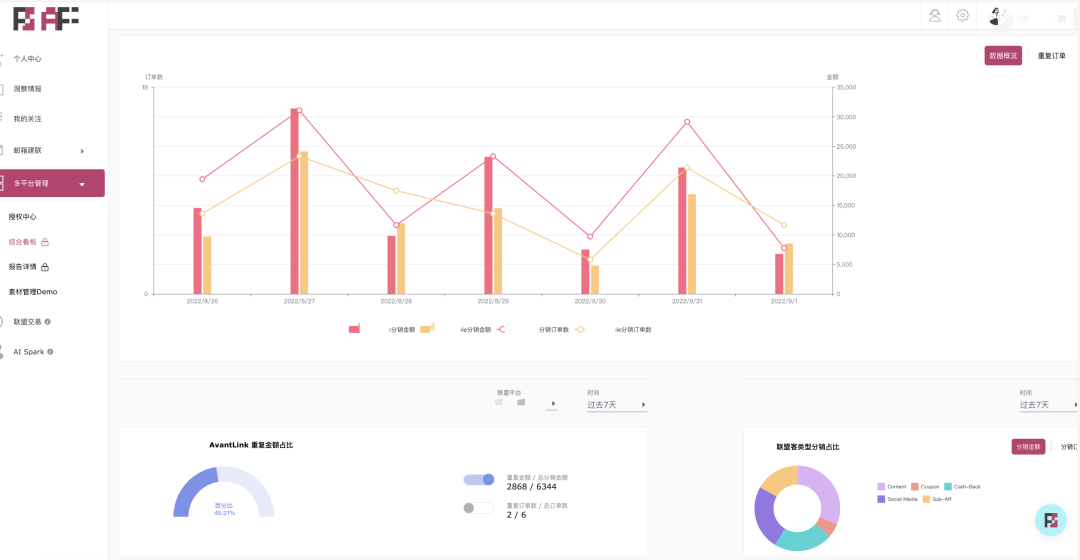Image resolution: width=1080 pixels, height=560 pixels.
Task: Open 联盟交易 in the sidebar
Action: [28, 322]
